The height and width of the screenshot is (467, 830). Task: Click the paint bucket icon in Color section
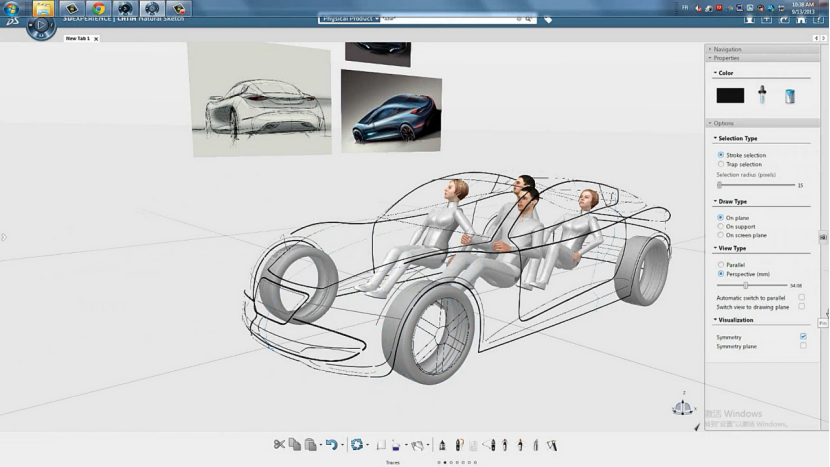point(789,96)
